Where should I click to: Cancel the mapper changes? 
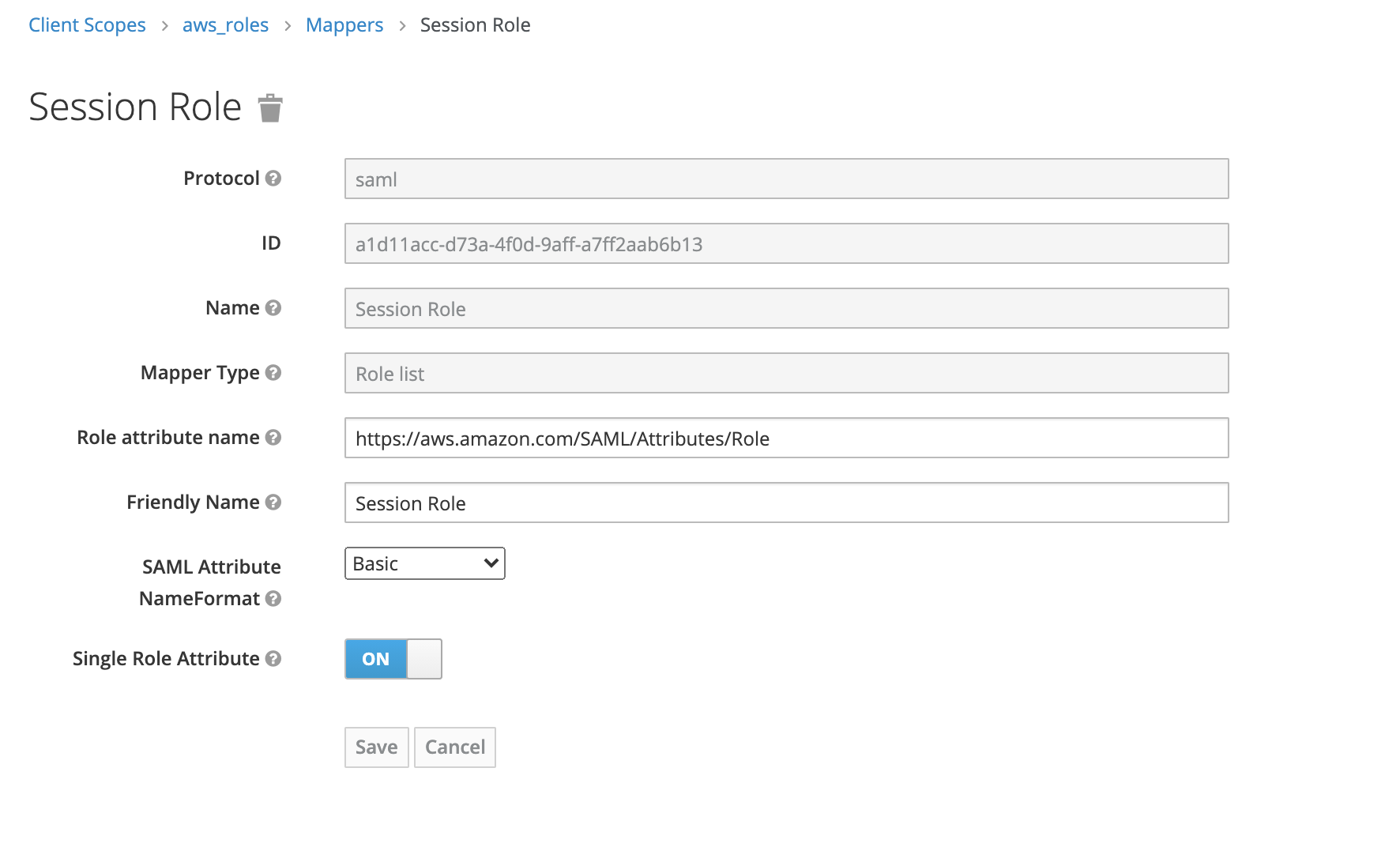455,747
